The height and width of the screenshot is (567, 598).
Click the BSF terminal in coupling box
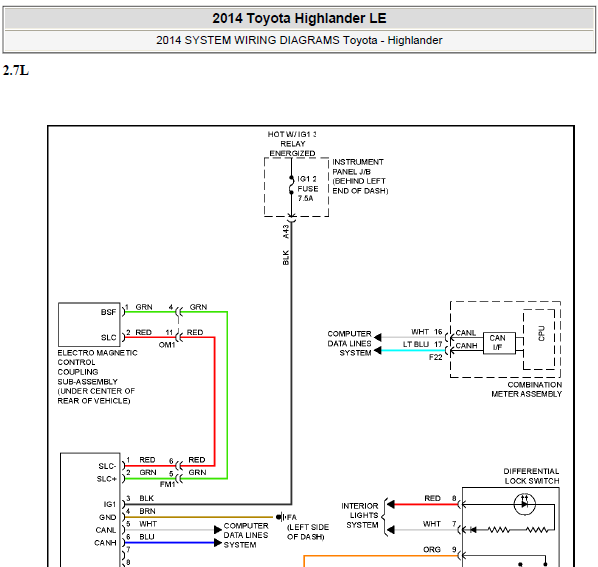tap(108, 312)
